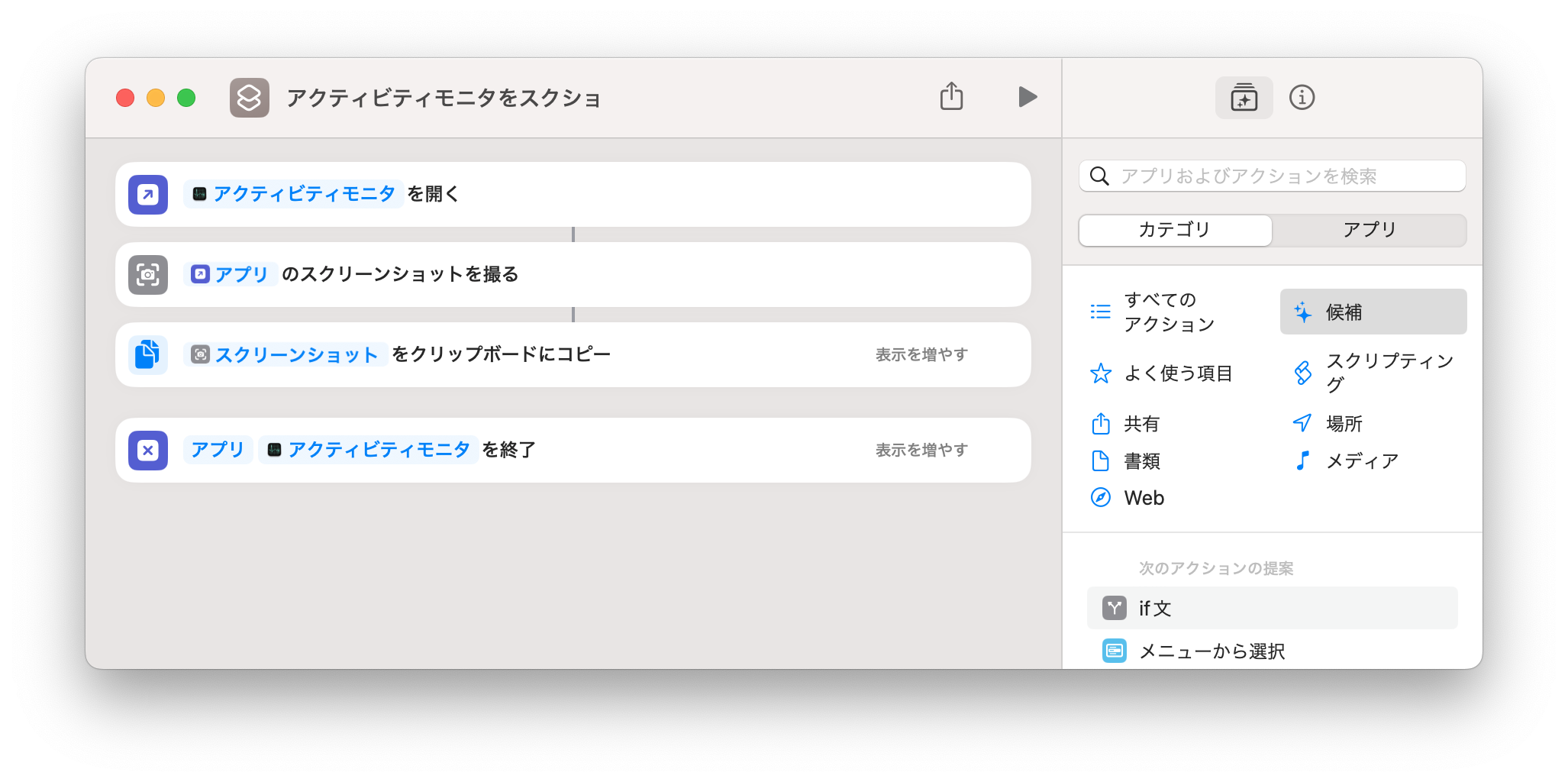Screen dimensions: 1568x782
Task: Add the if文 suggested action
Action: [x=1272, y=608]
